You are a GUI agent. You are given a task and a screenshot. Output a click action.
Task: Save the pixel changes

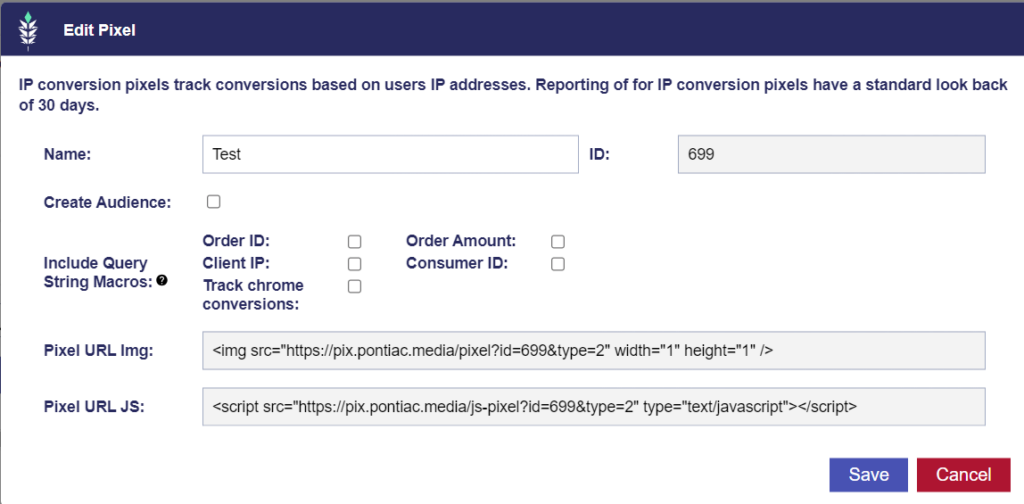pos(869,475)
